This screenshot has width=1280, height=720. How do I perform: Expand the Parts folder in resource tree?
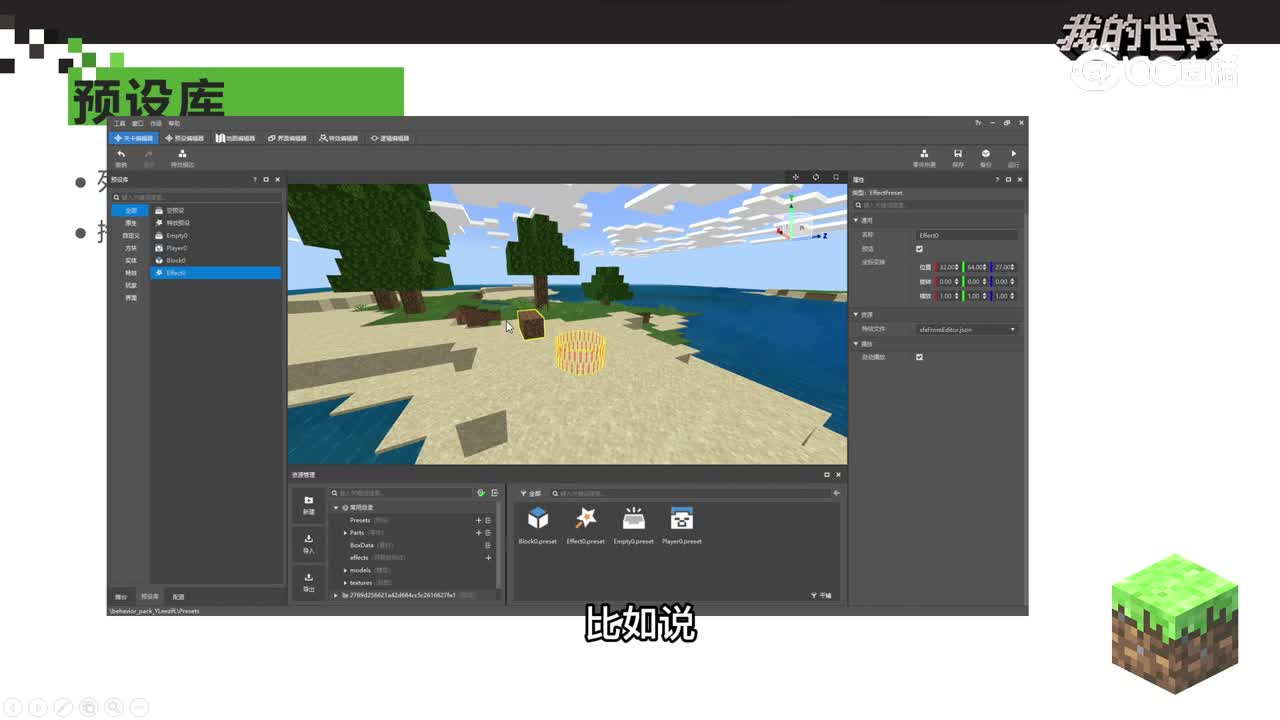pyautogui.click(x=346, y=533)
